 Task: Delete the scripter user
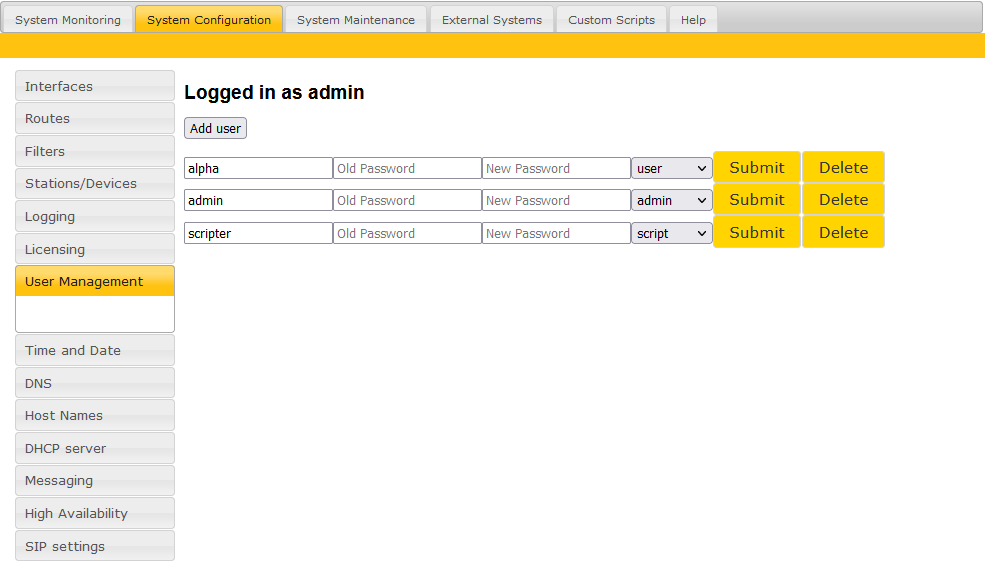pos(843,232)
